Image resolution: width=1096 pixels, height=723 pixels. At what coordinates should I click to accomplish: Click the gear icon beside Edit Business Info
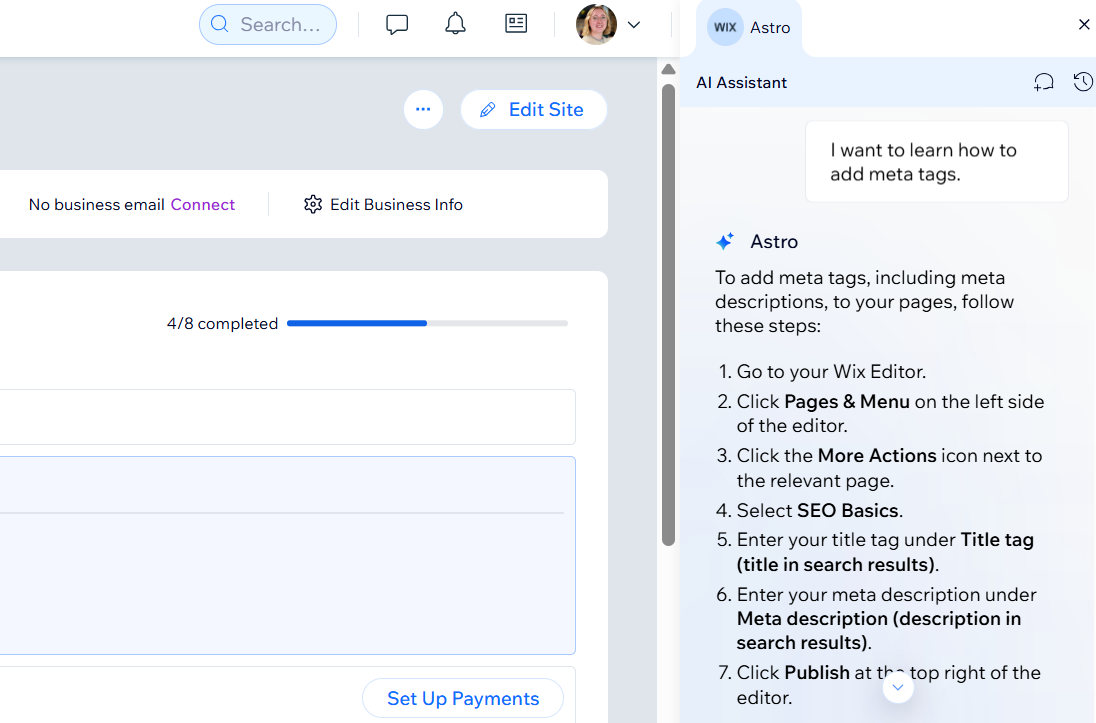point(313,204)
